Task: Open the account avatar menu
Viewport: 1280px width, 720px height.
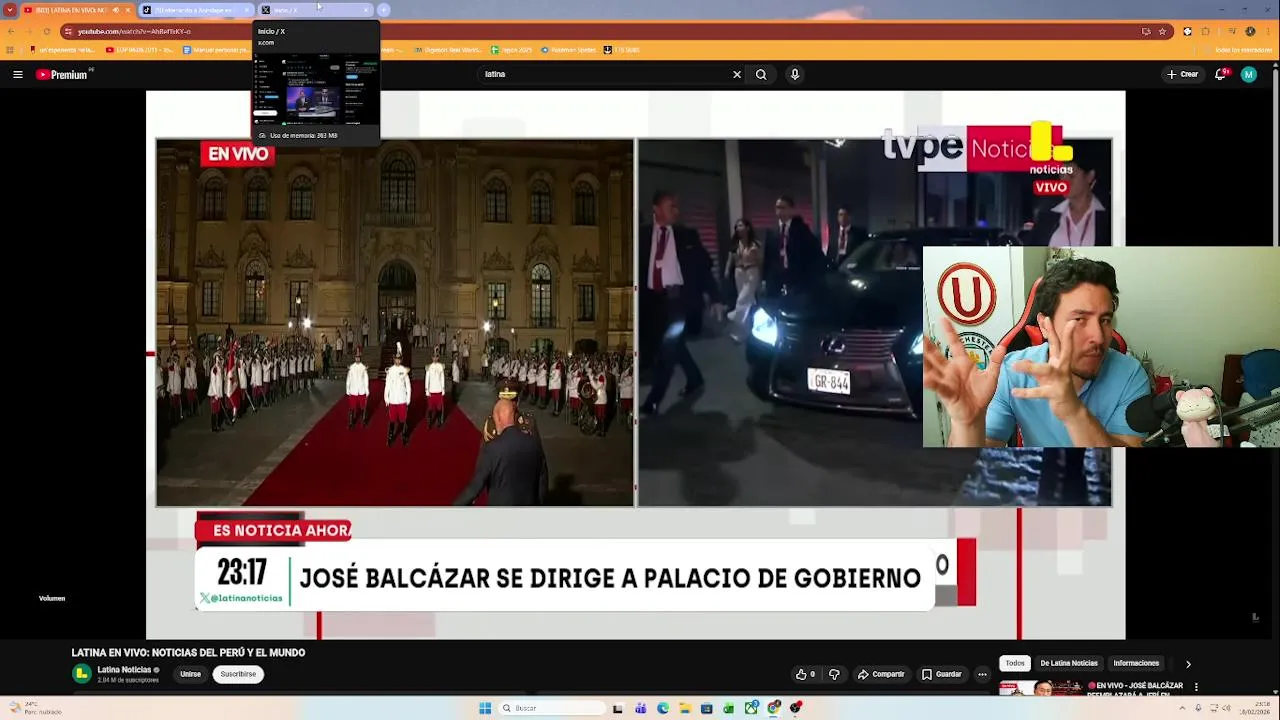Action: [x=1248, y=74]
